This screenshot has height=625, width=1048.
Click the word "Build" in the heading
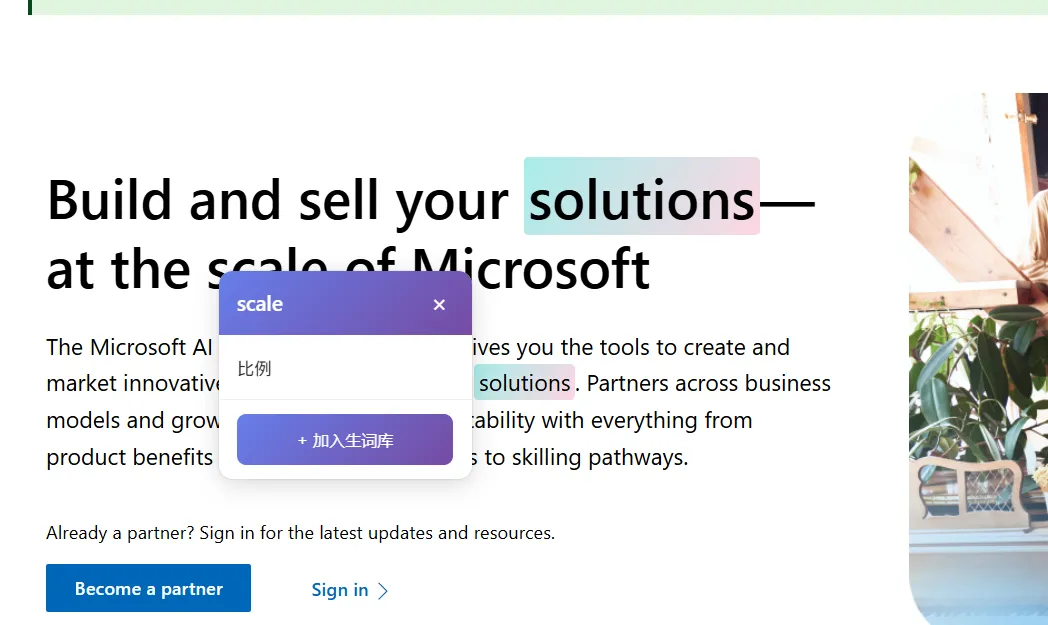point(110,200)
